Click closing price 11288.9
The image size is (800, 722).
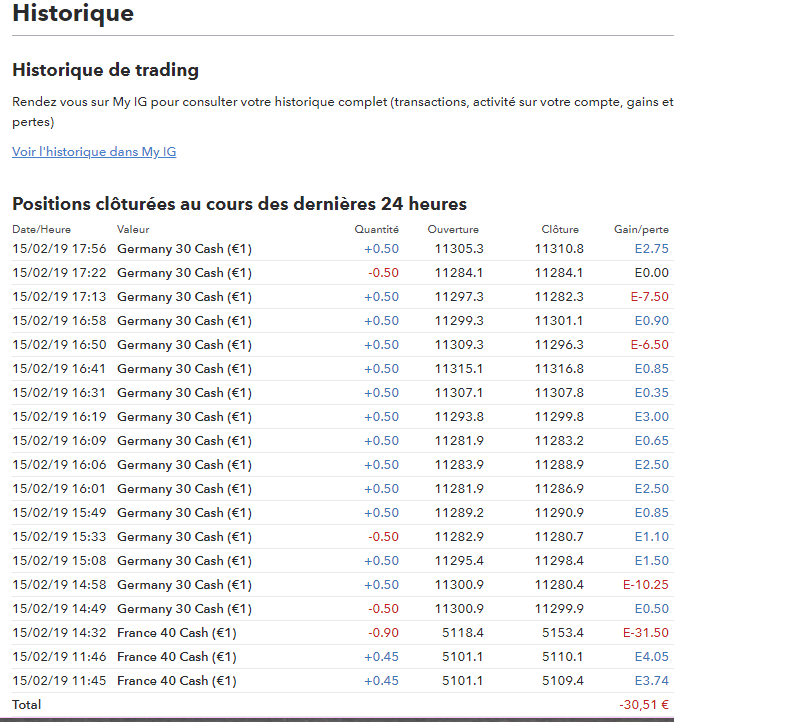pyautogui.click(x=559, y=464)
